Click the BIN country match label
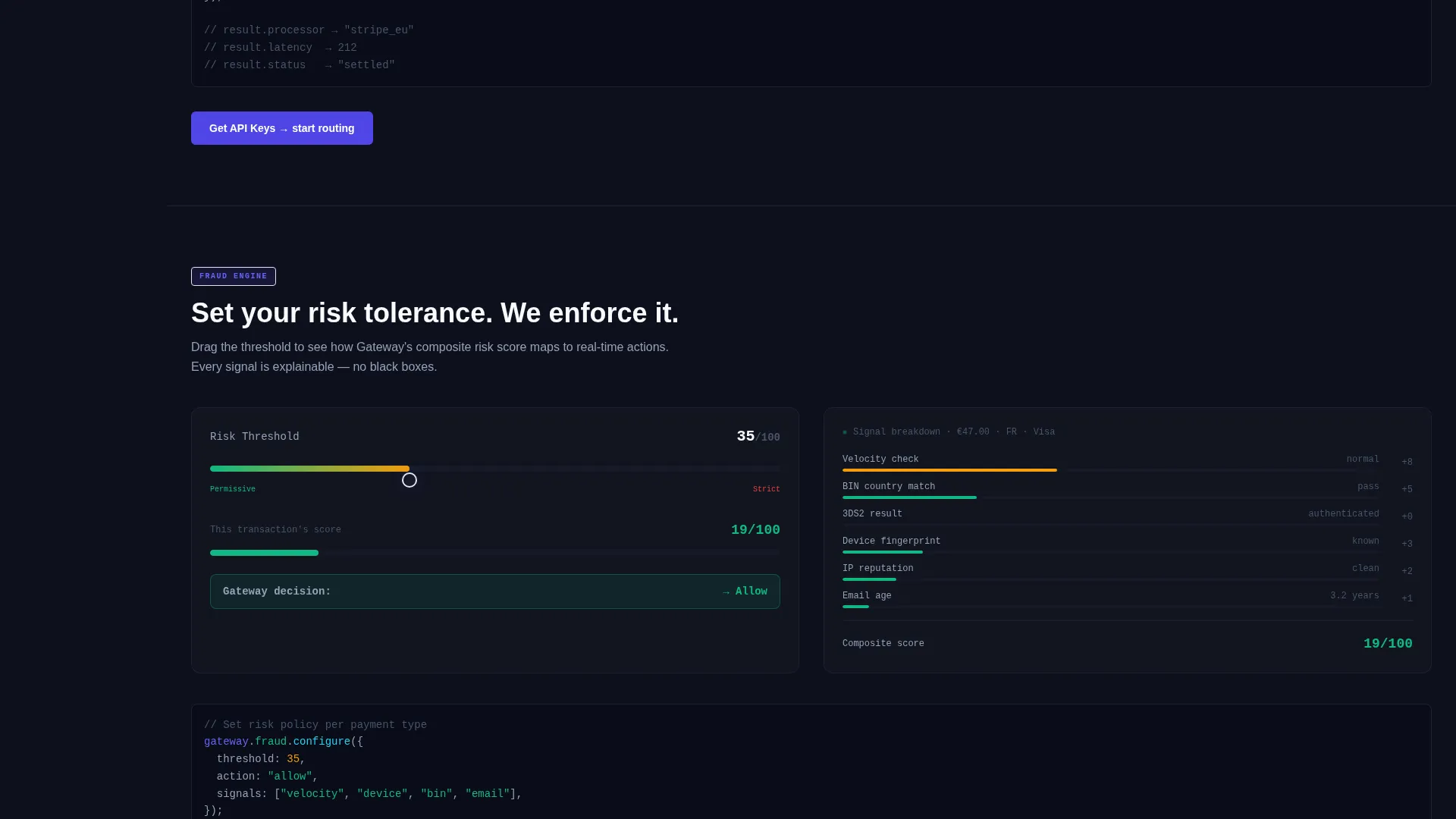 pos(889,487)
